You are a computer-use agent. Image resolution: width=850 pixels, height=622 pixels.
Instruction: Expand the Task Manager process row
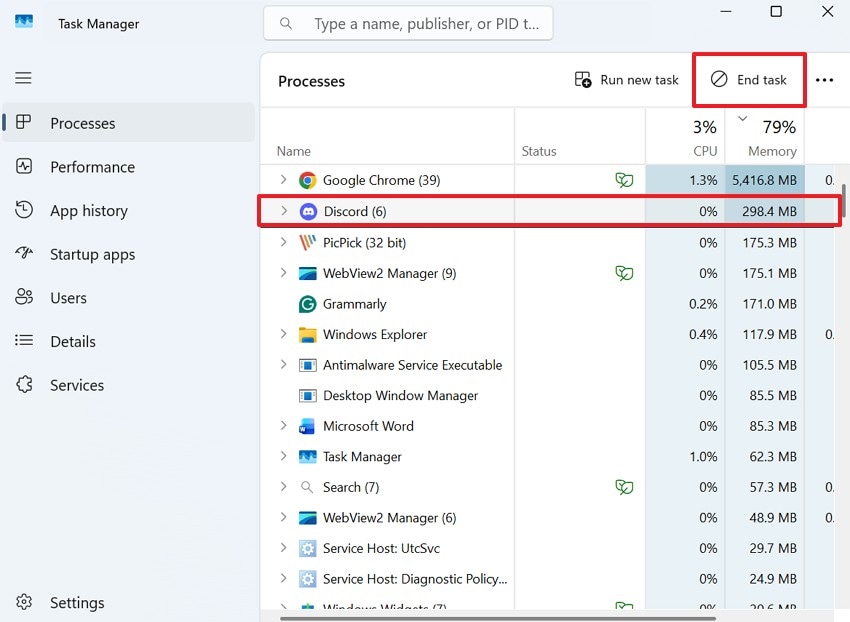(x=283, y=456)
